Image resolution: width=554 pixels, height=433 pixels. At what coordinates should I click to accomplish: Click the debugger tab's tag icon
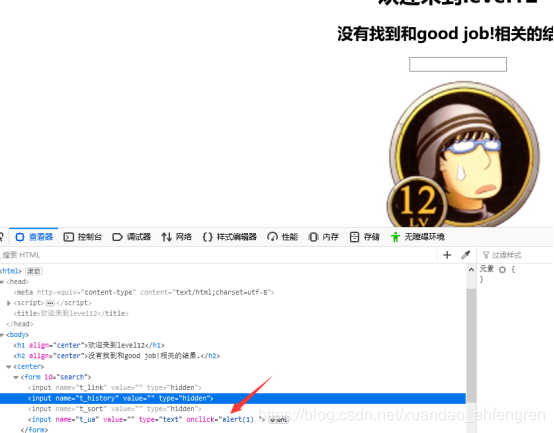pyautogui.click(x=117, y=237)
